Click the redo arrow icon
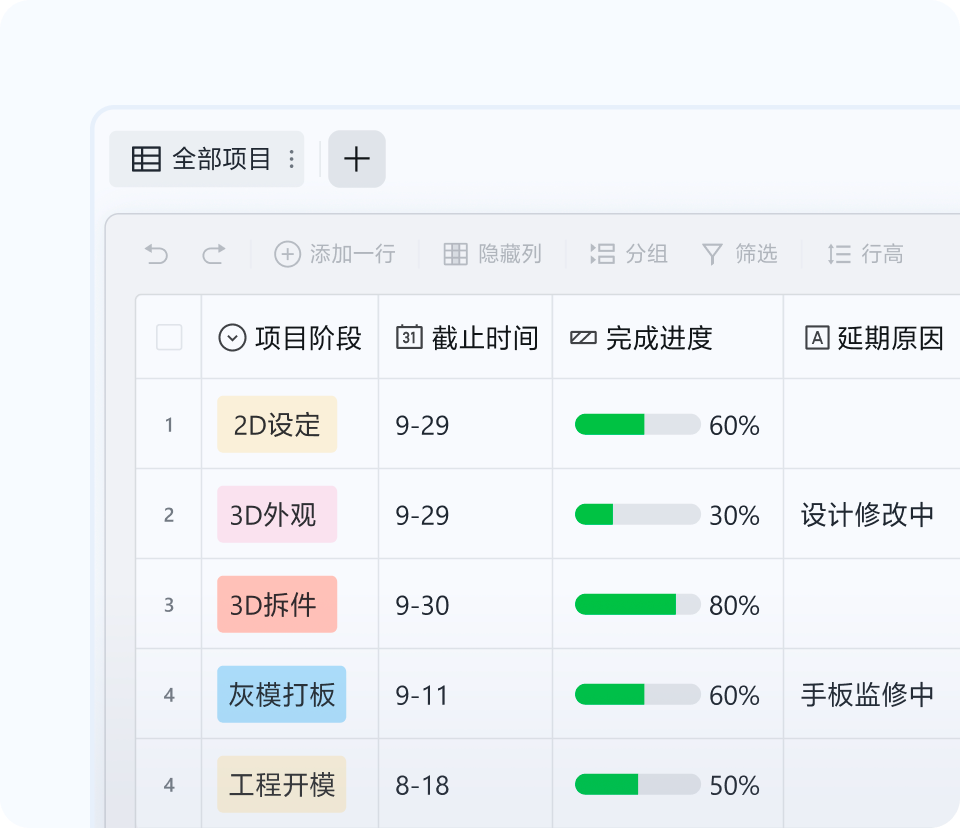Screen dimensions: 960x828 click(x=214, y=254)
